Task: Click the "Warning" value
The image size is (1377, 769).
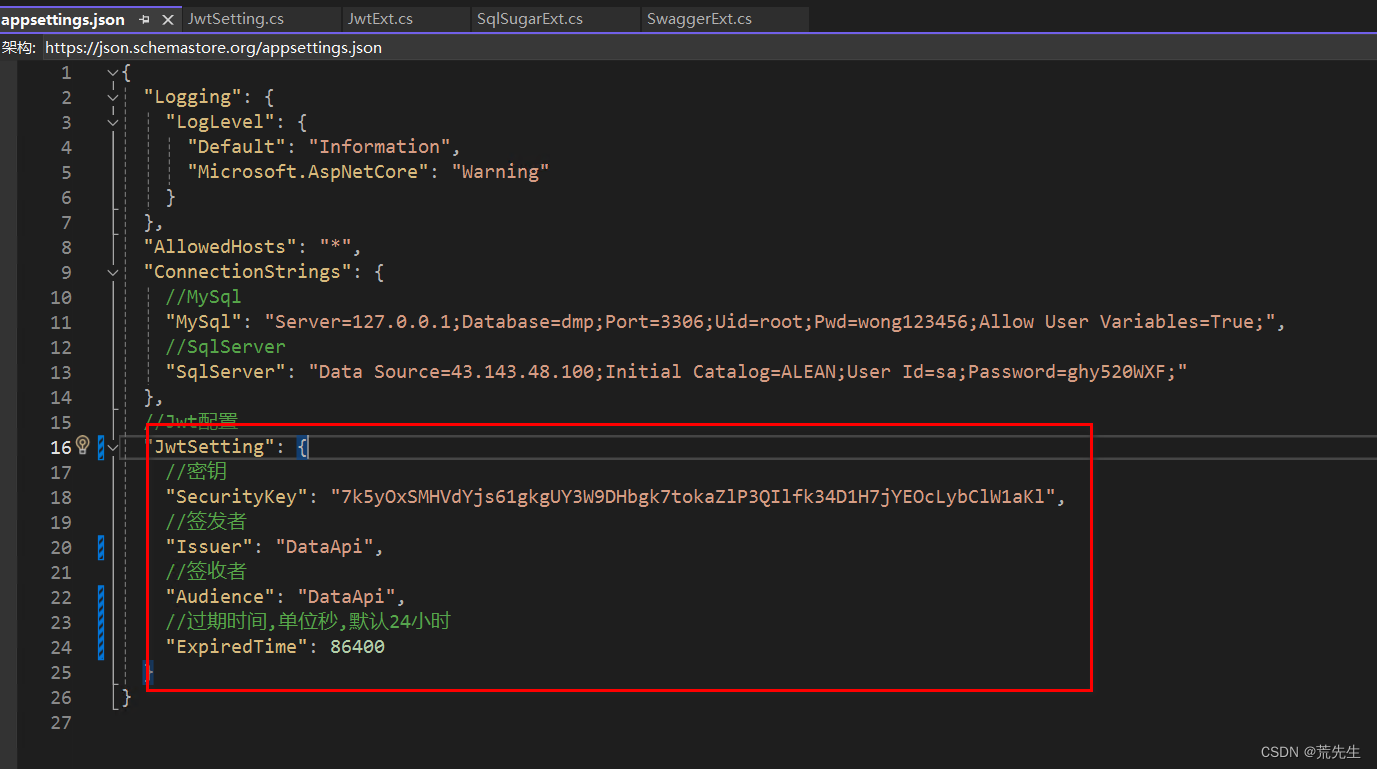Action: [500, 172]
